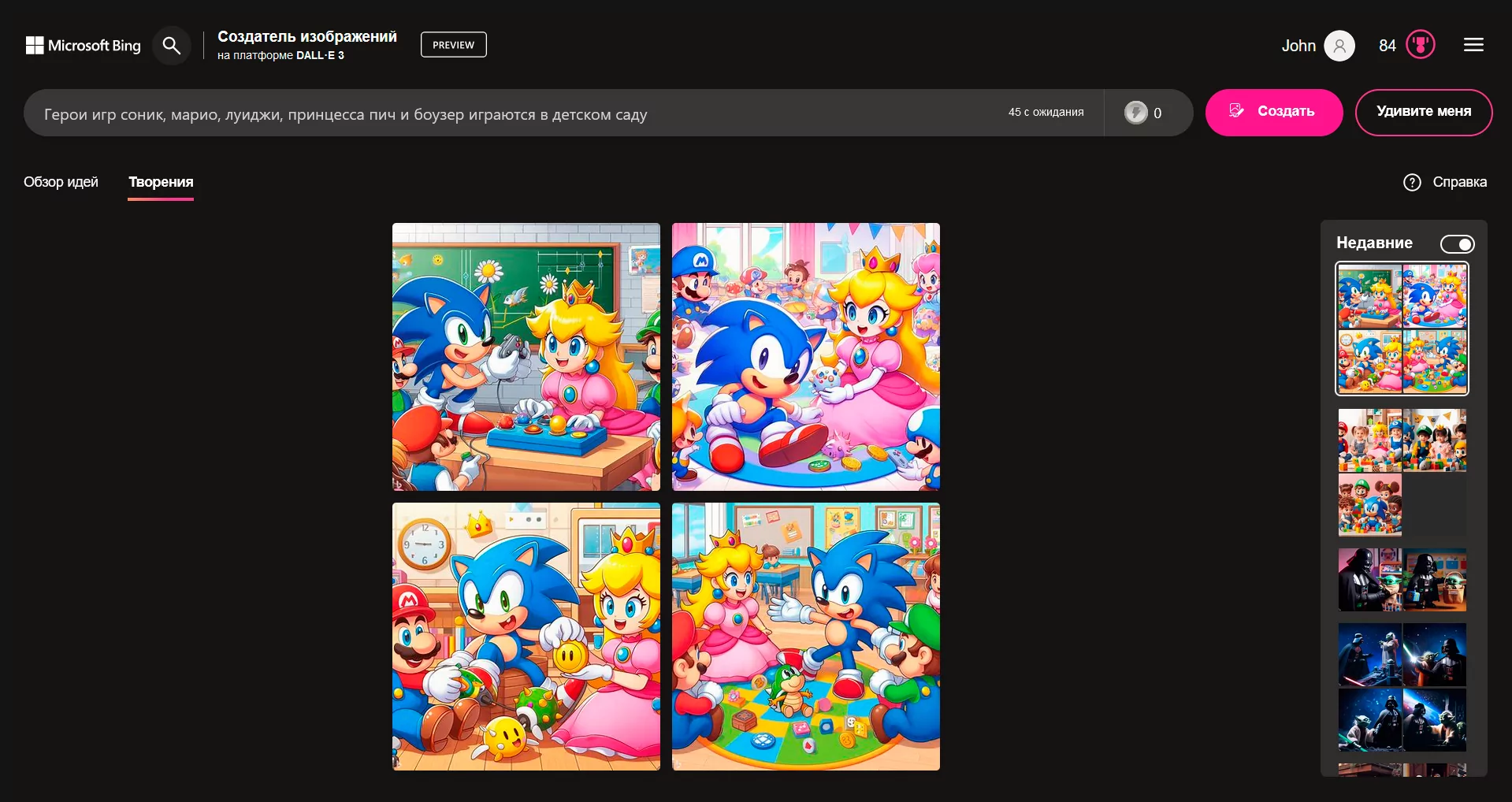1512x802 pixels.
Task: Click the Создать button
Action: (x=1274, y=112)
